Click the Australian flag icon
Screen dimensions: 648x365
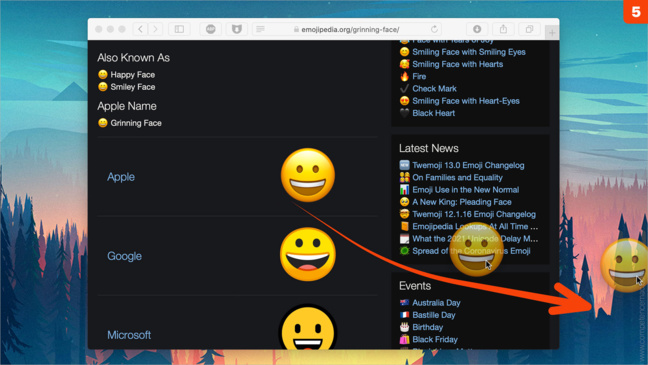[x=404, y=303]
